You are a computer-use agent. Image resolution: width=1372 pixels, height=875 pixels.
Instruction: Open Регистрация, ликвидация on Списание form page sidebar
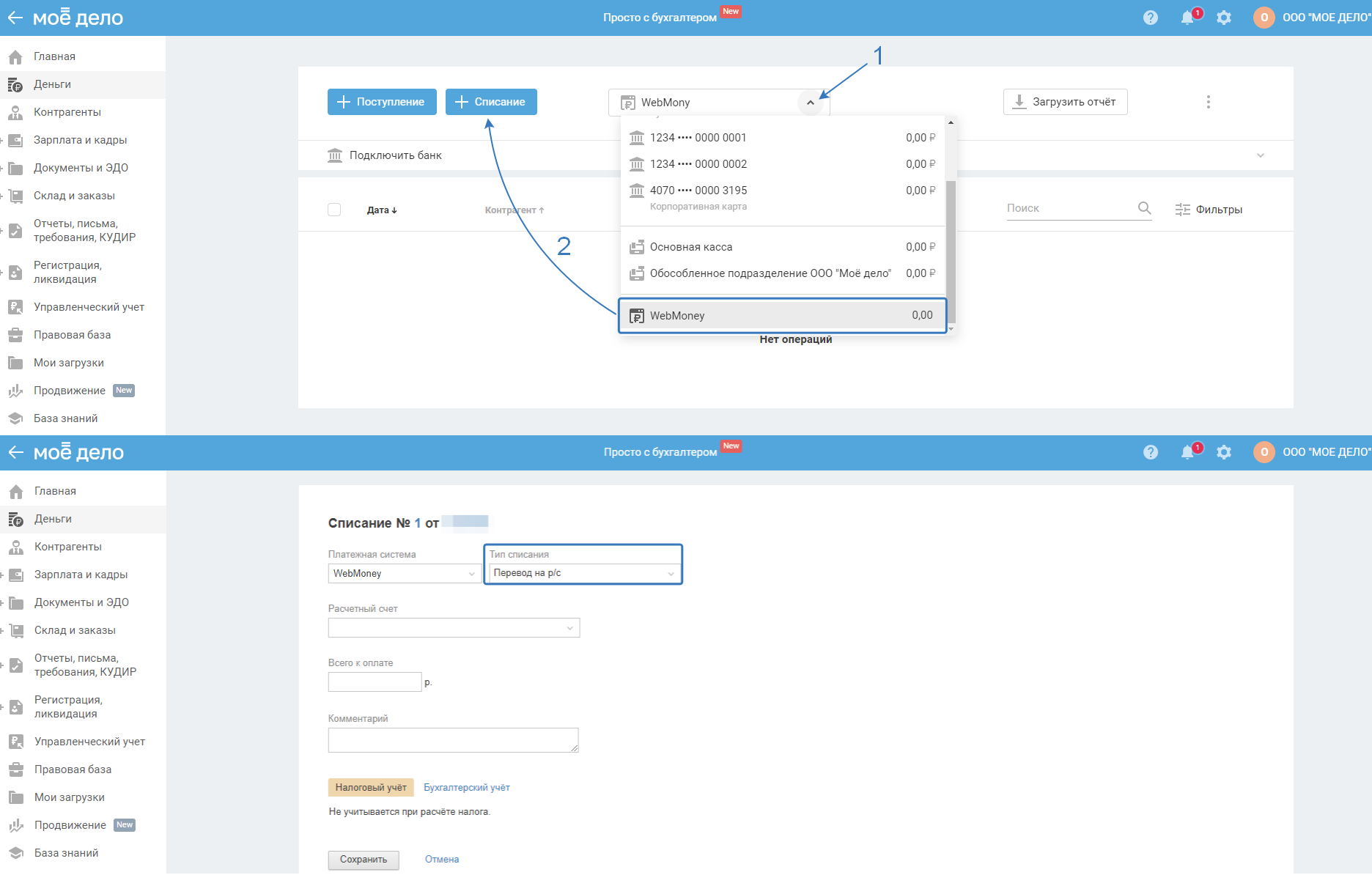tap(68, 707)
